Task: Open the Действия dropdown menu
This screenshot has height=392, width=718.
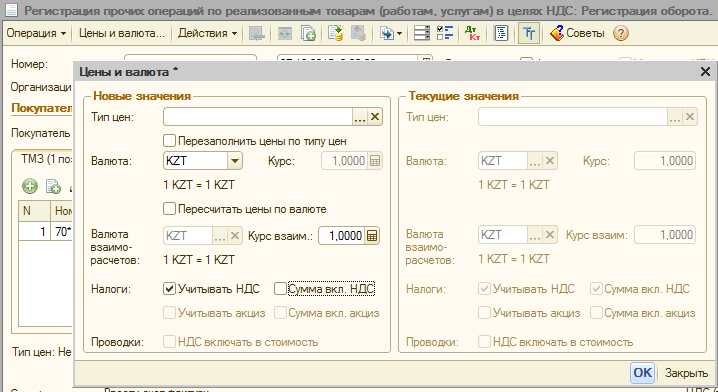Action: tap(207, 33)
